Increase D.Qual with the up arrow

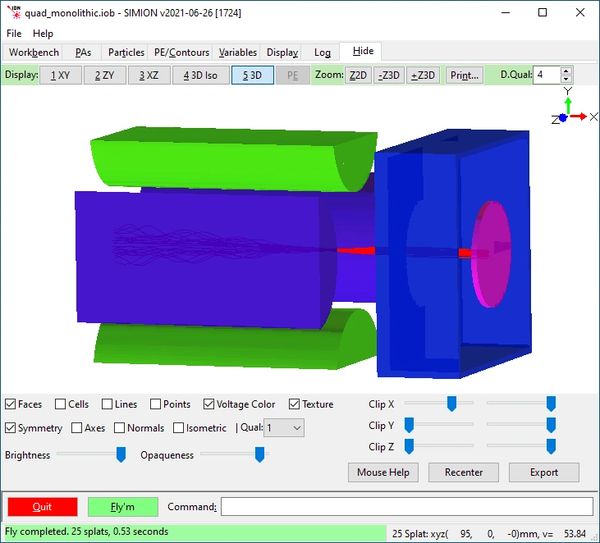coord(566,71)
